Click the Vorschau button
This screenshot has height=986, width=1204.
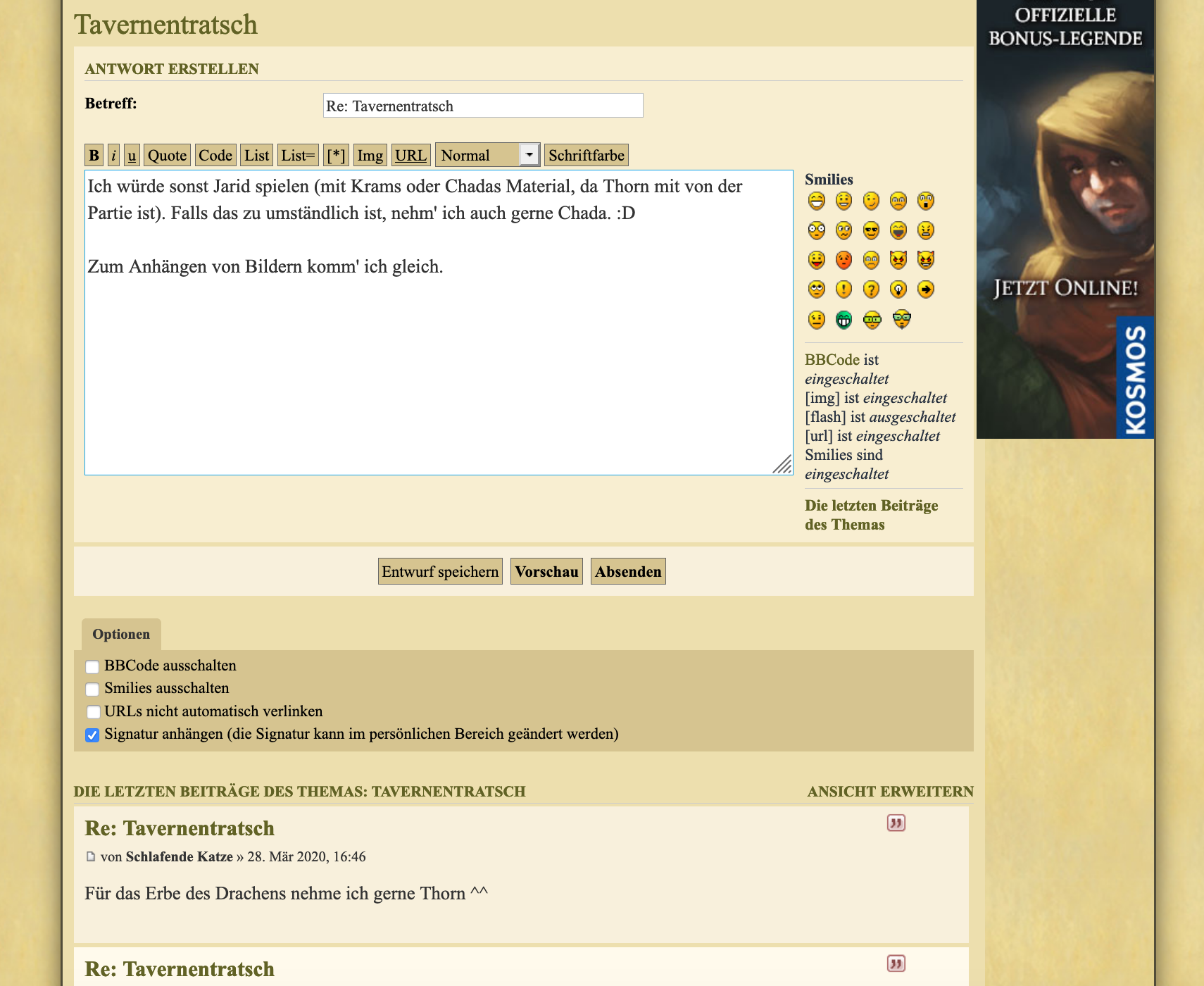click(546, 571)
